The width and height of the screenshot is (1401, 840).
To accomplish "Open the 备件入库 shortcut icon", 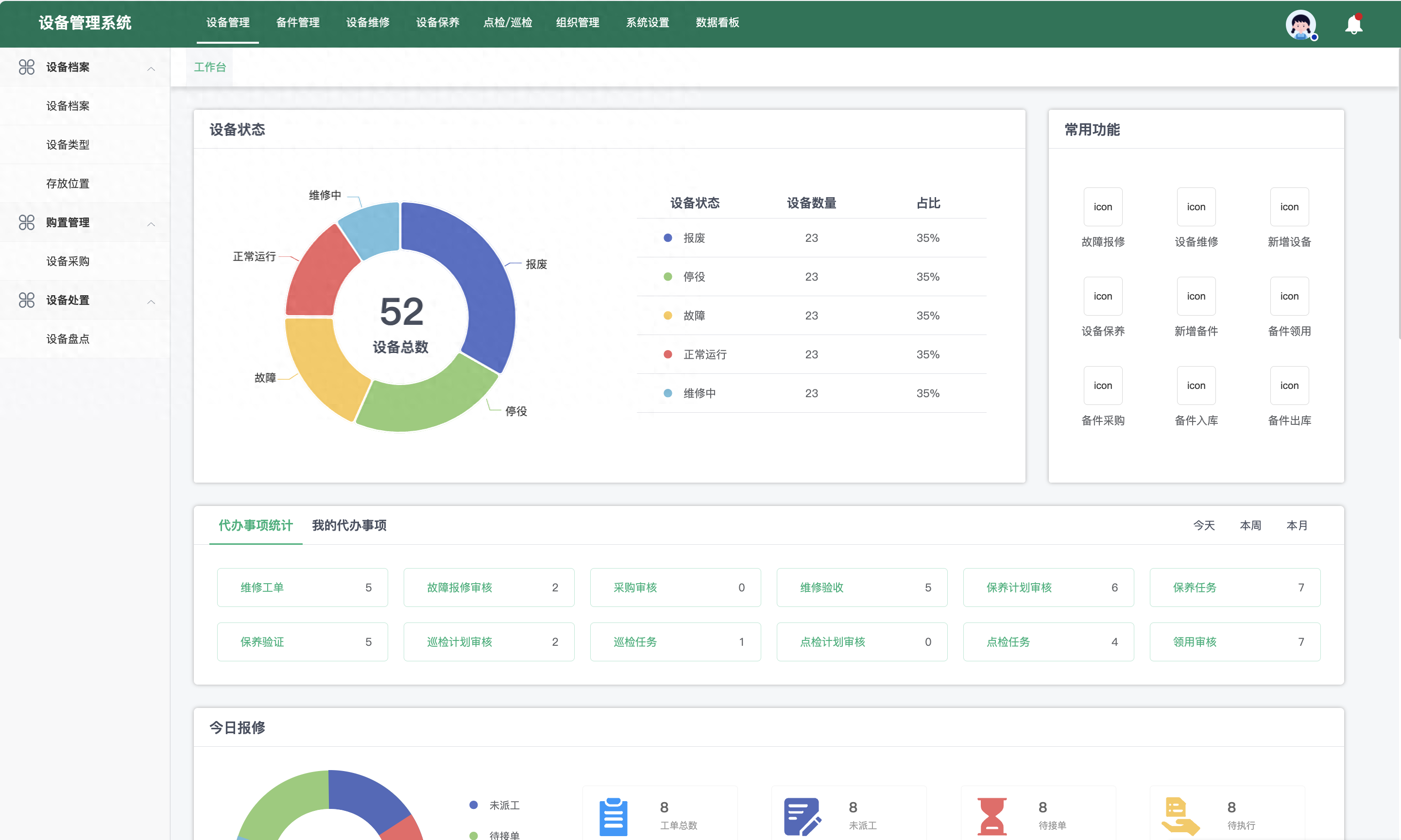I will click(1196, 386).
